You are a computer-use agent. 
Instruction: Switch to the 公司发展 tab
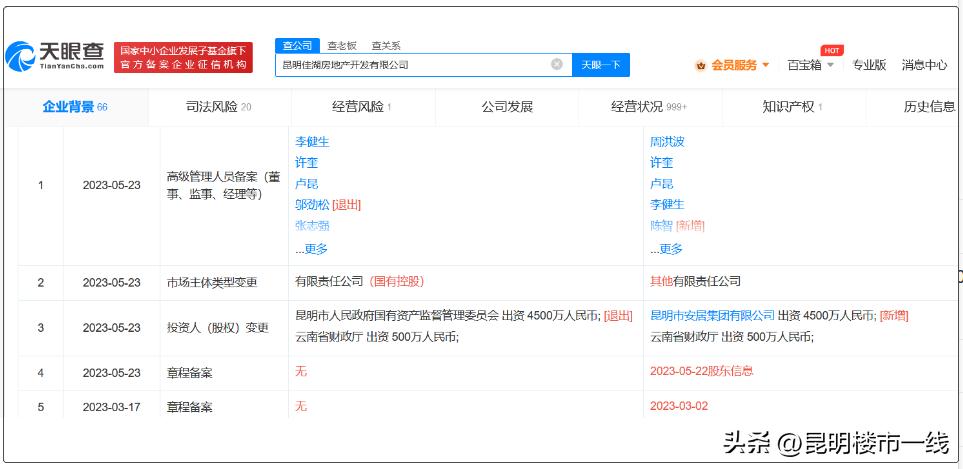coord(507,107)
